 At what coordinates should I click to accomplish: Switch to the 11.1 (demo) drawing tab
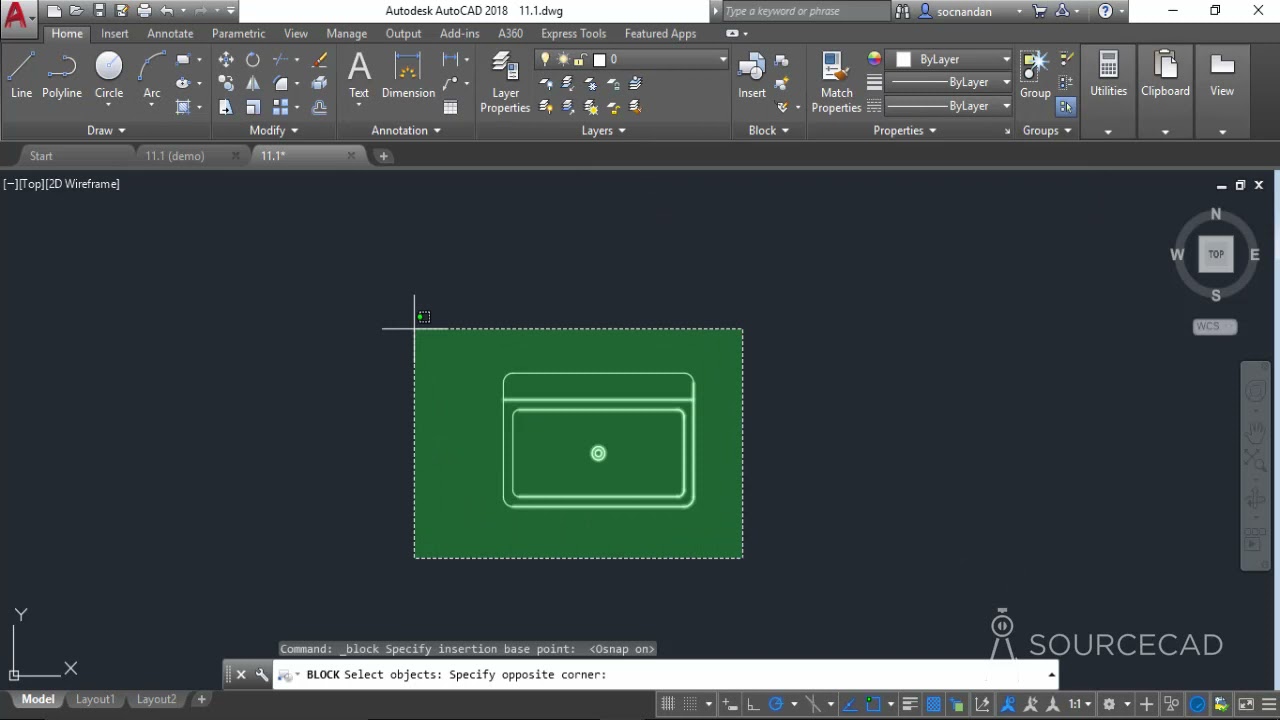[x=175, y=156]
